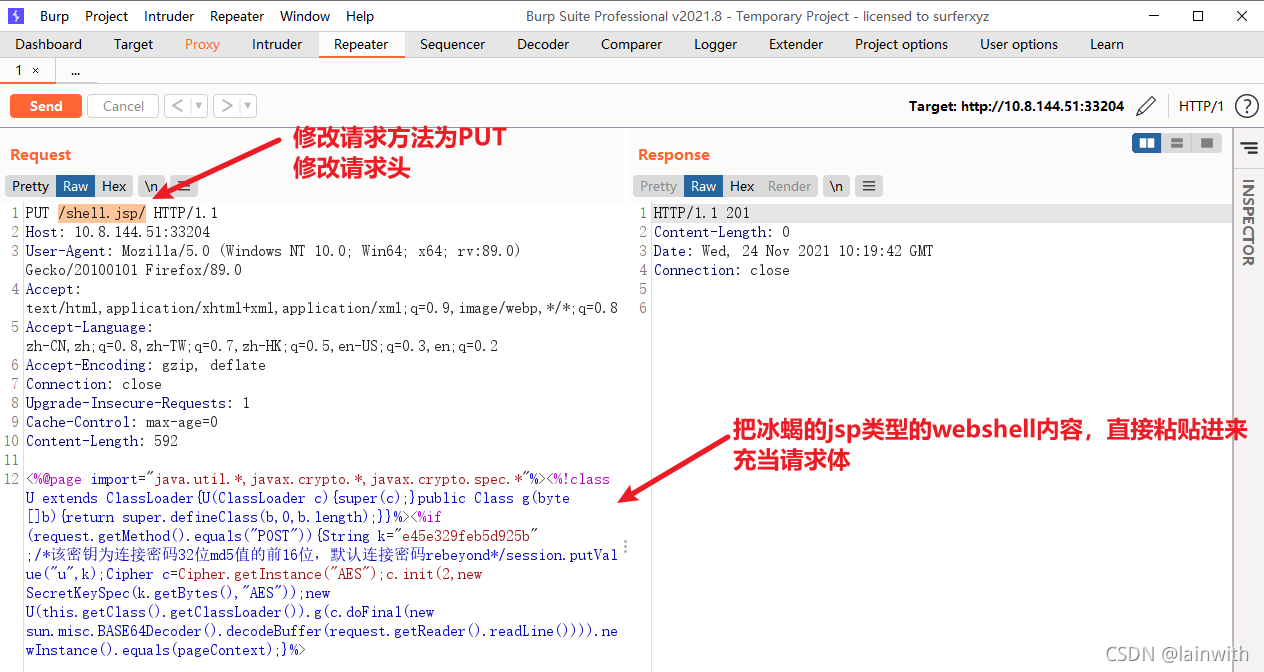The width and height of the screenshot is (1264, 672).
Task: Switch request view to Raw
Action: 76,186
